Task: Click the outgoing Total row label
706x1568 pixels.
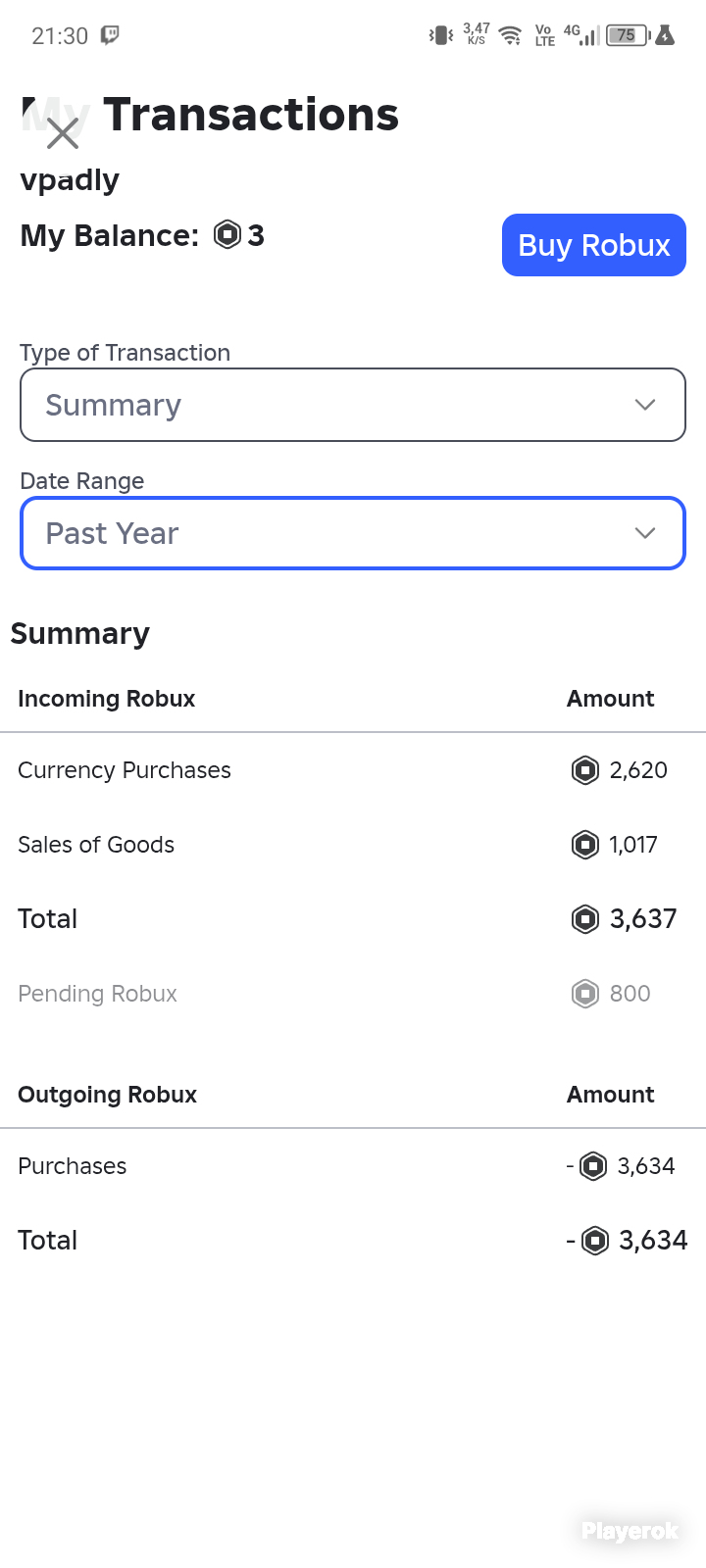Action: [48, 1241]
